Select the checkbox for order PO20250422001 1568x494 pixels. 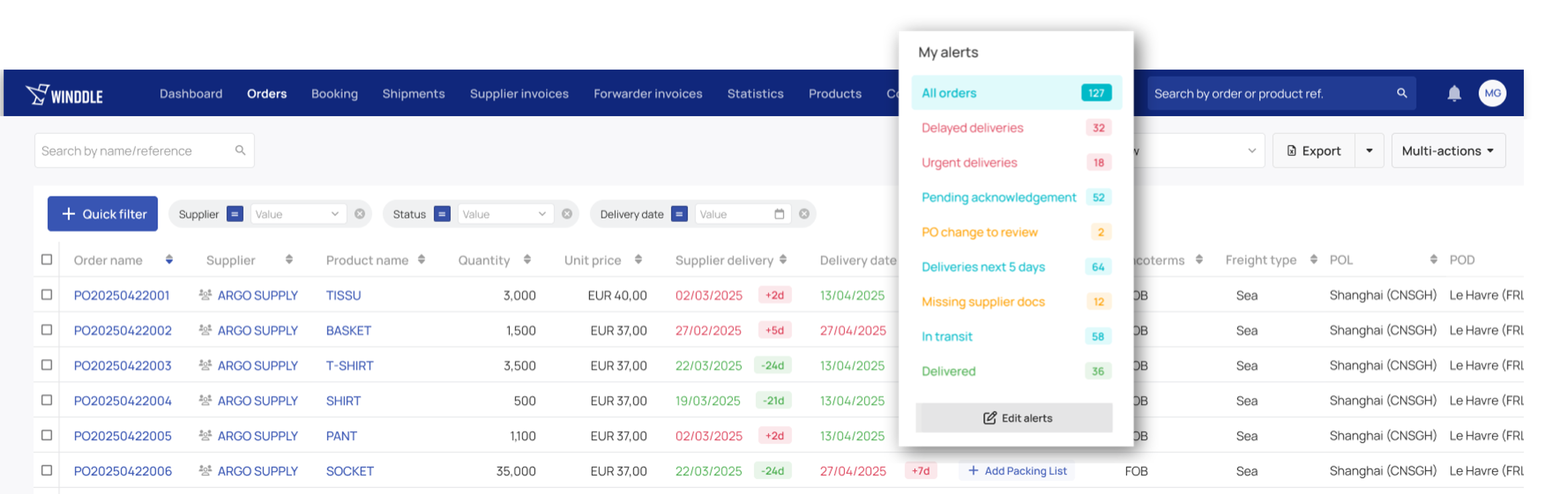click(x=47, y=295)
